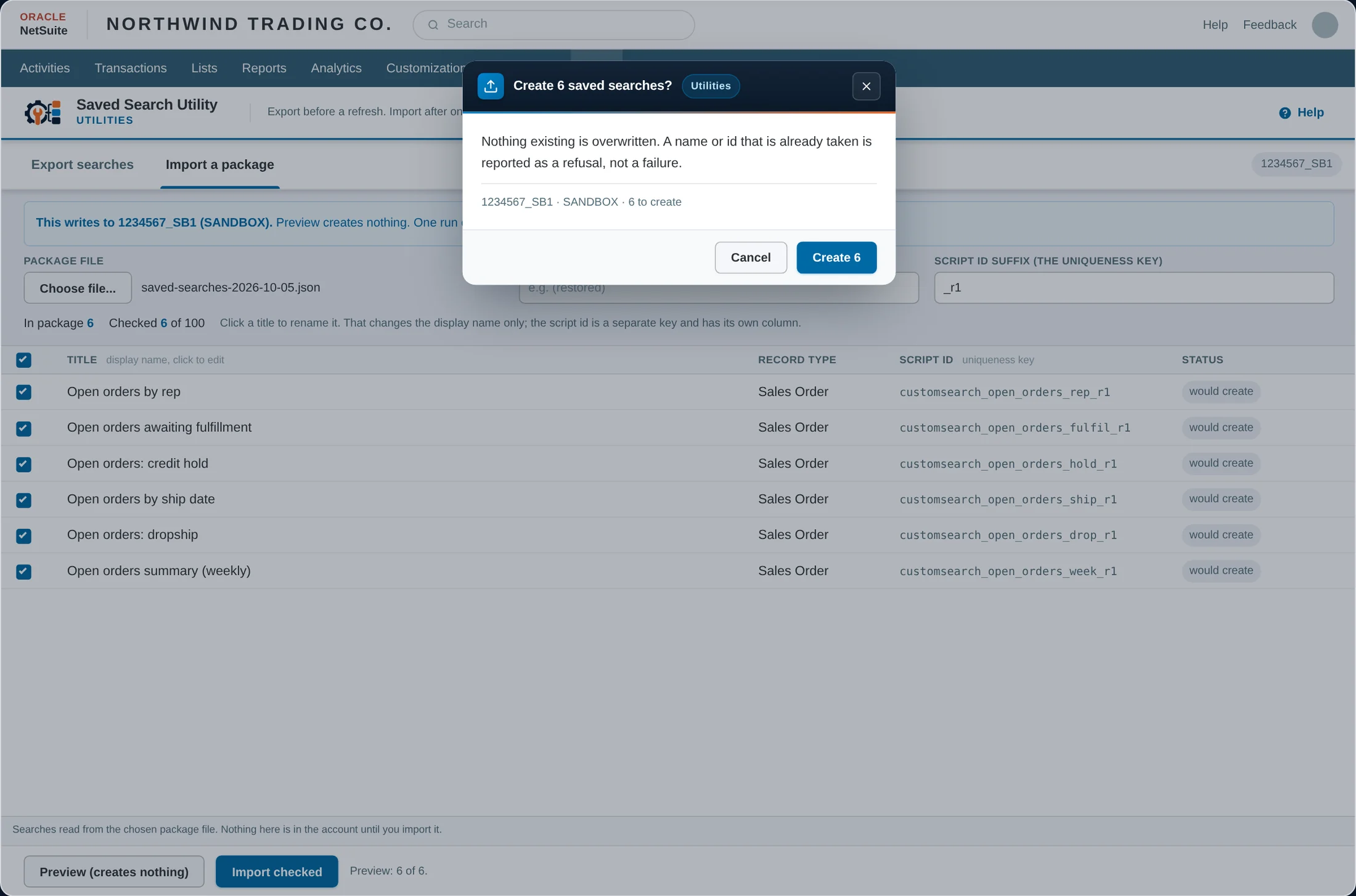Click the upload icon in dialog header
The image size is (1356, 896).
pos(491,86)
